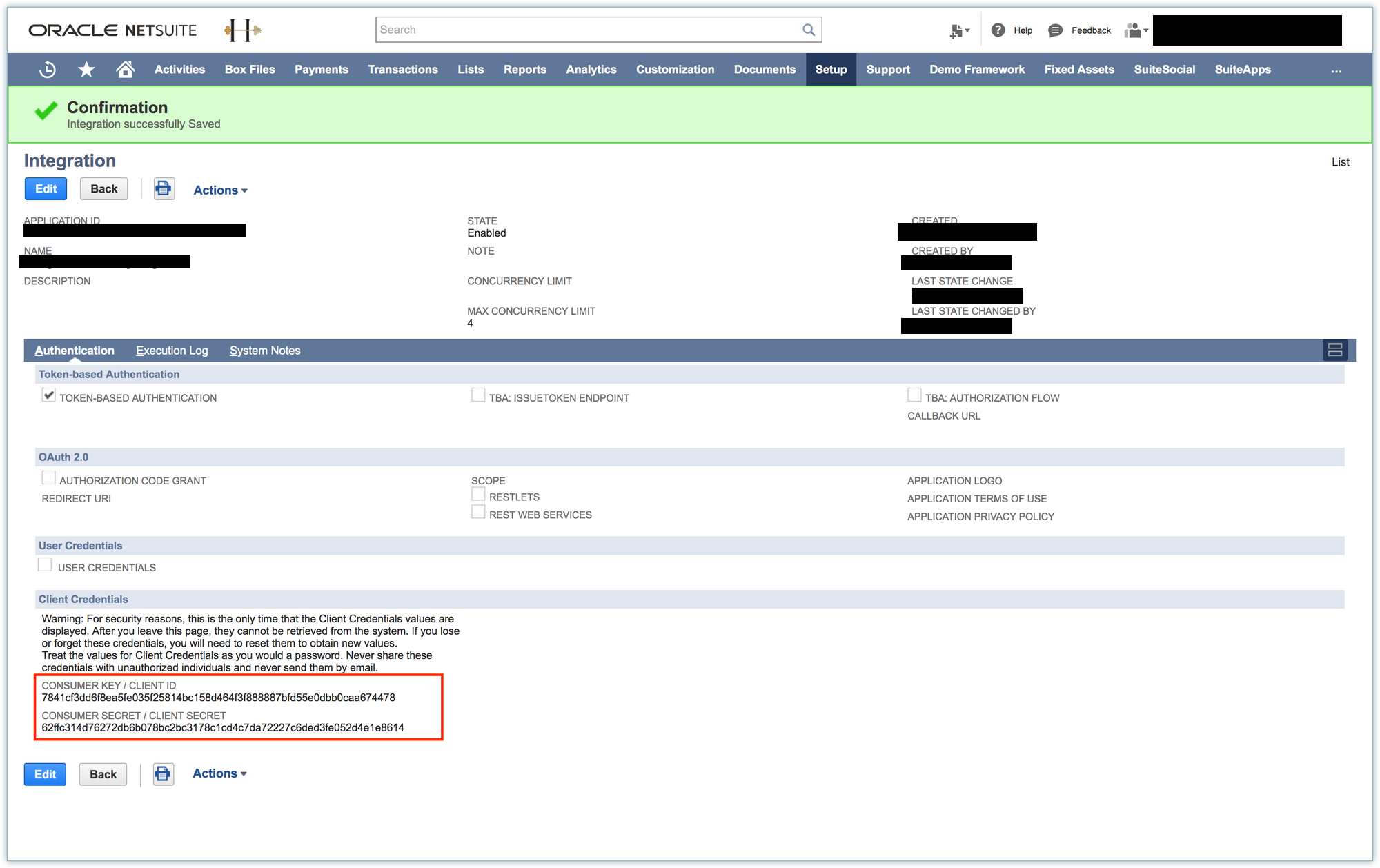Screen dimensions: 1380x868
Task: Toggle Token-Based Authentication checkbox
Action: tap(48, 395)
